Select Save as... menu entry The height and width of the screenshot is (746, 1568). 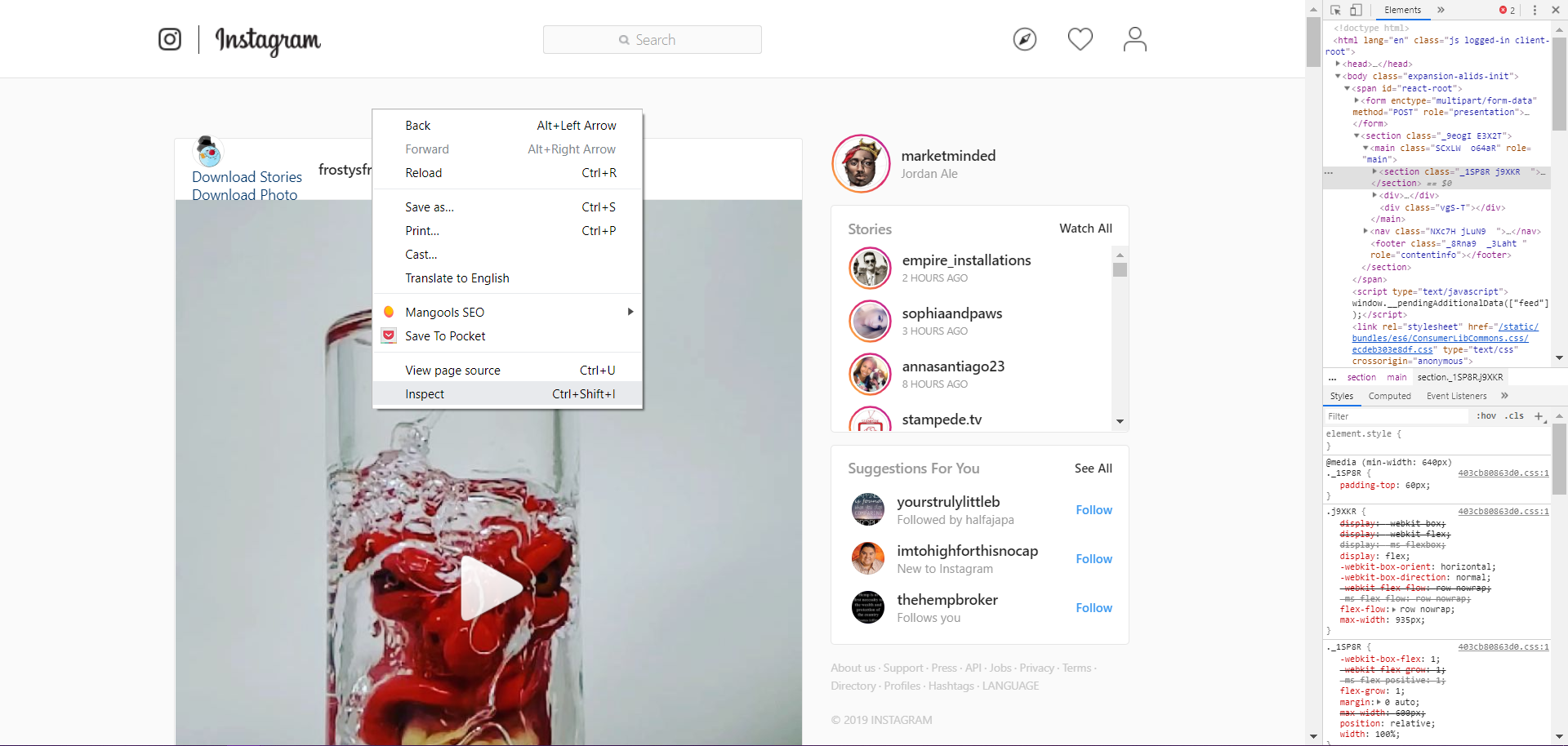tap(507, 207)
